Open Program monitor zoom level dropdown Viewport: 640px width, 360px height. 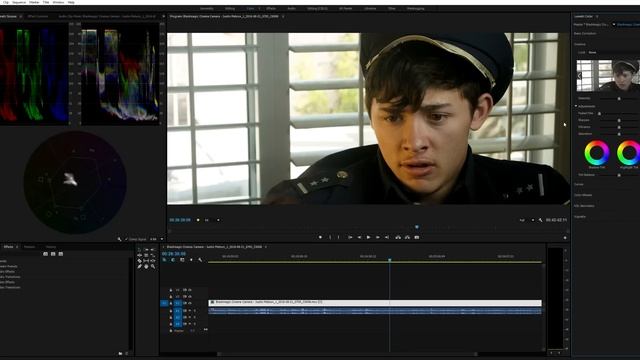coord(212,220)
